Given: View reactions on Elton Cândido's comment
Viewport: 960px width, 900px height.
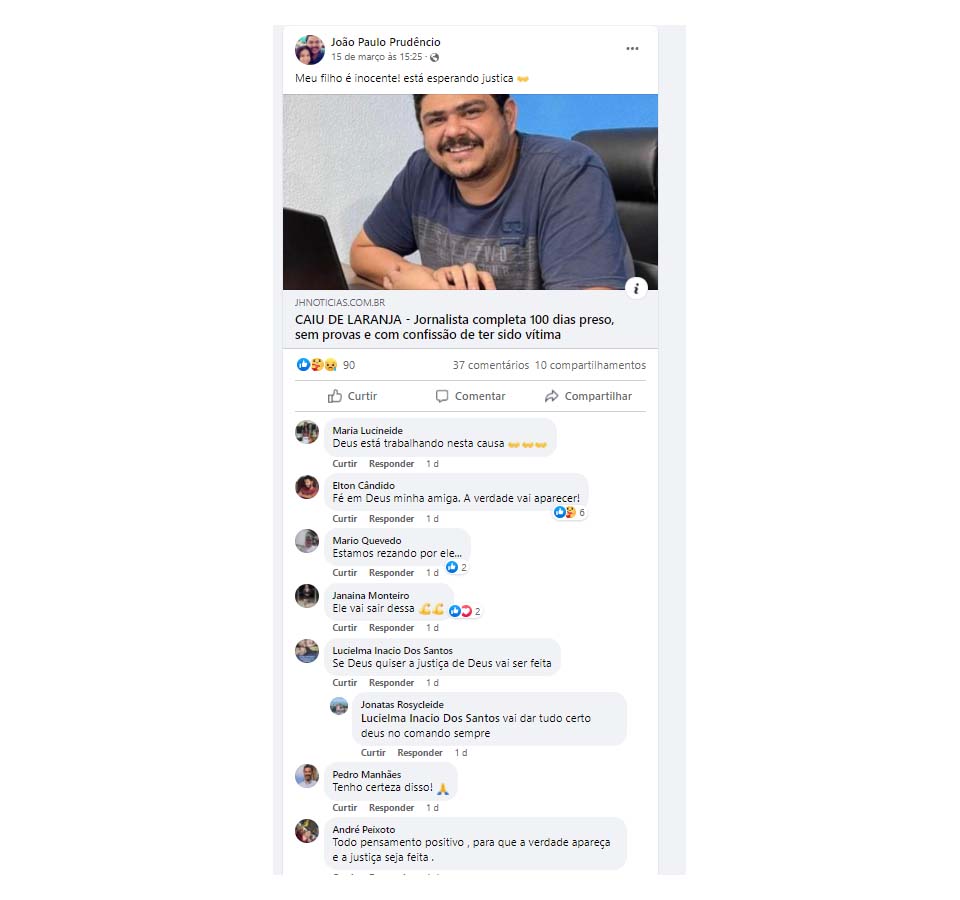Looking at the screenshot, I should pos(569,512).
